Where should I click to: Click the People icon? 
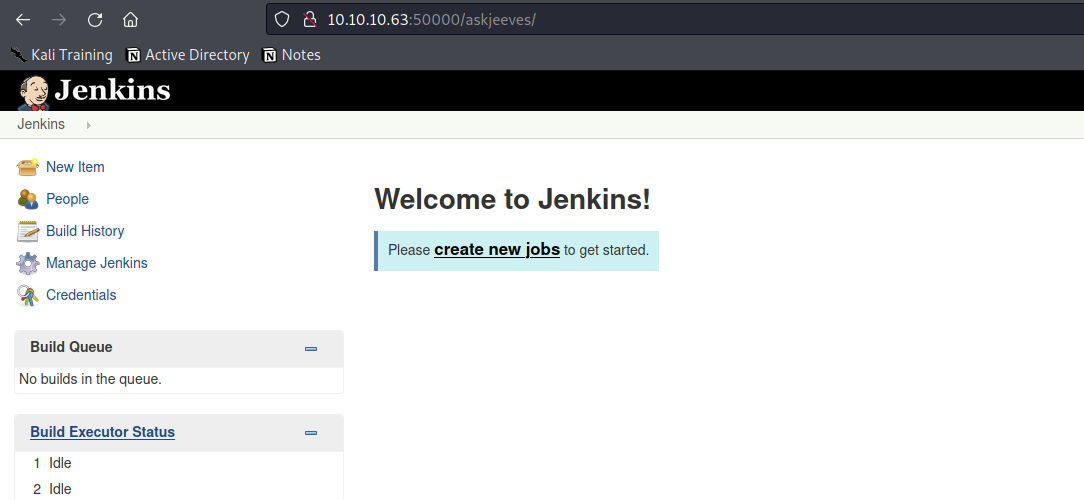pyautogui.click(x=28, y=199)
